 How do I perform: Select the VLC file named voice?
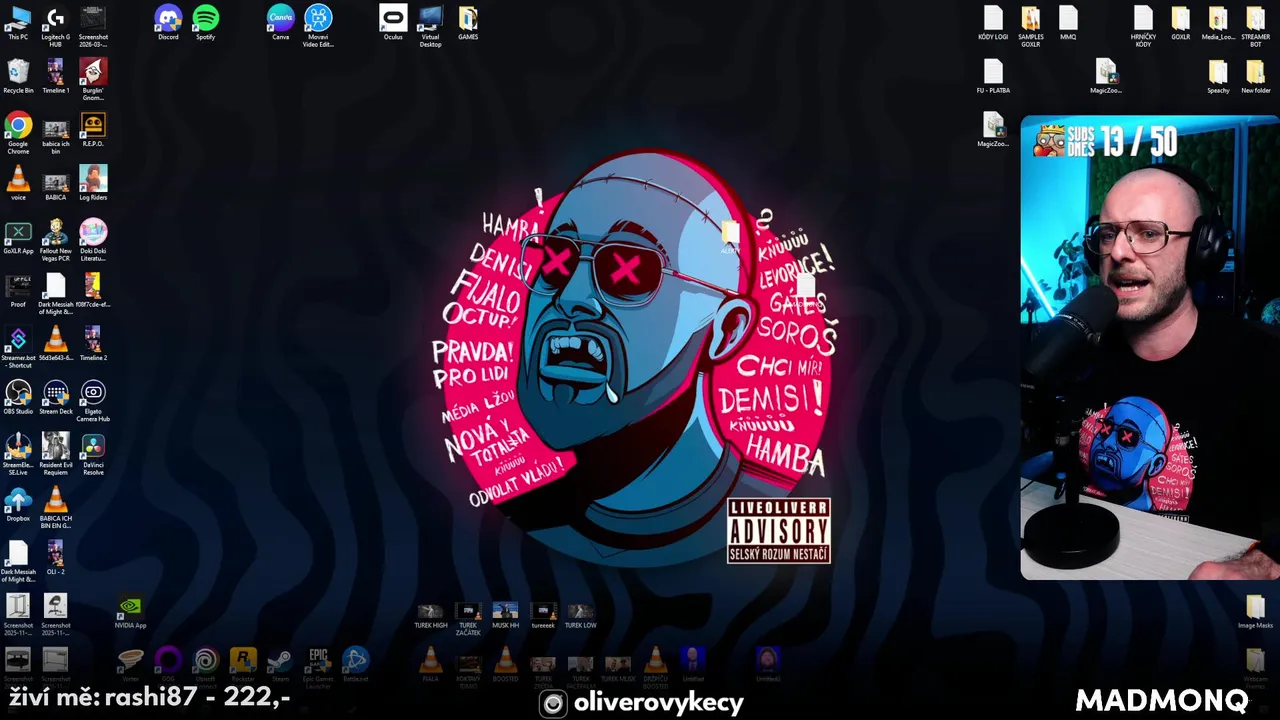click(18, 183)
